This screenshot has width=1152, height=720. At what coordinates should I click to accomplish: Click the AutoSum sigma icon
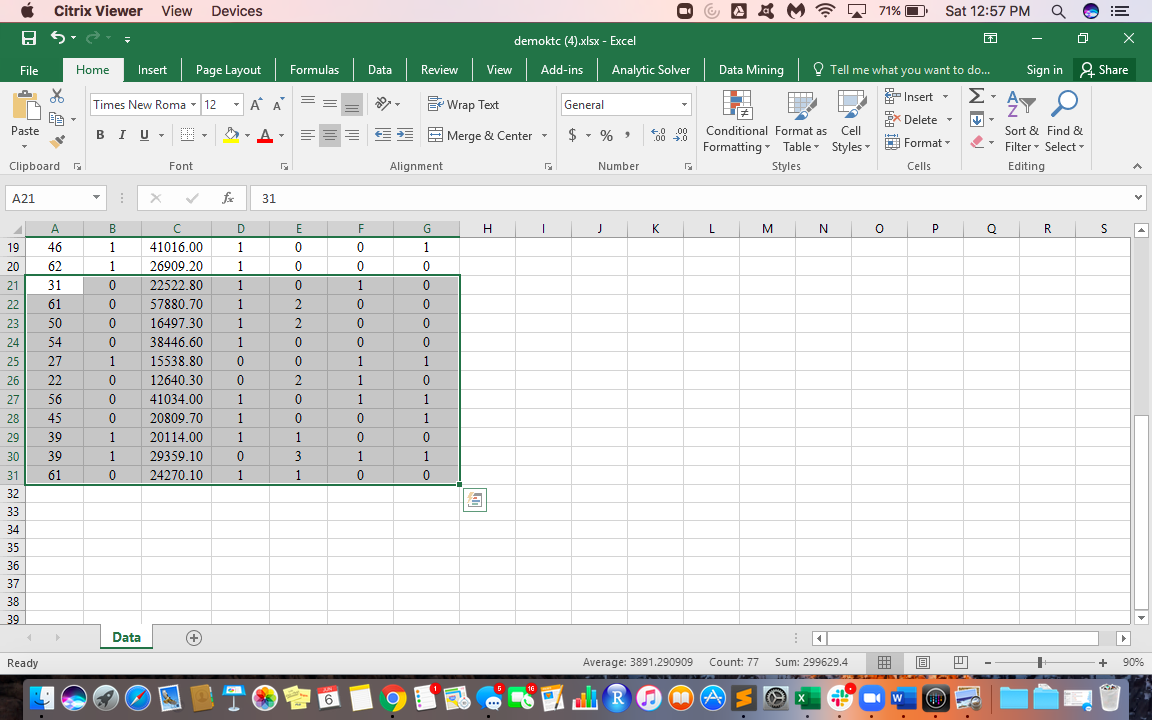(x=976, y=96)
